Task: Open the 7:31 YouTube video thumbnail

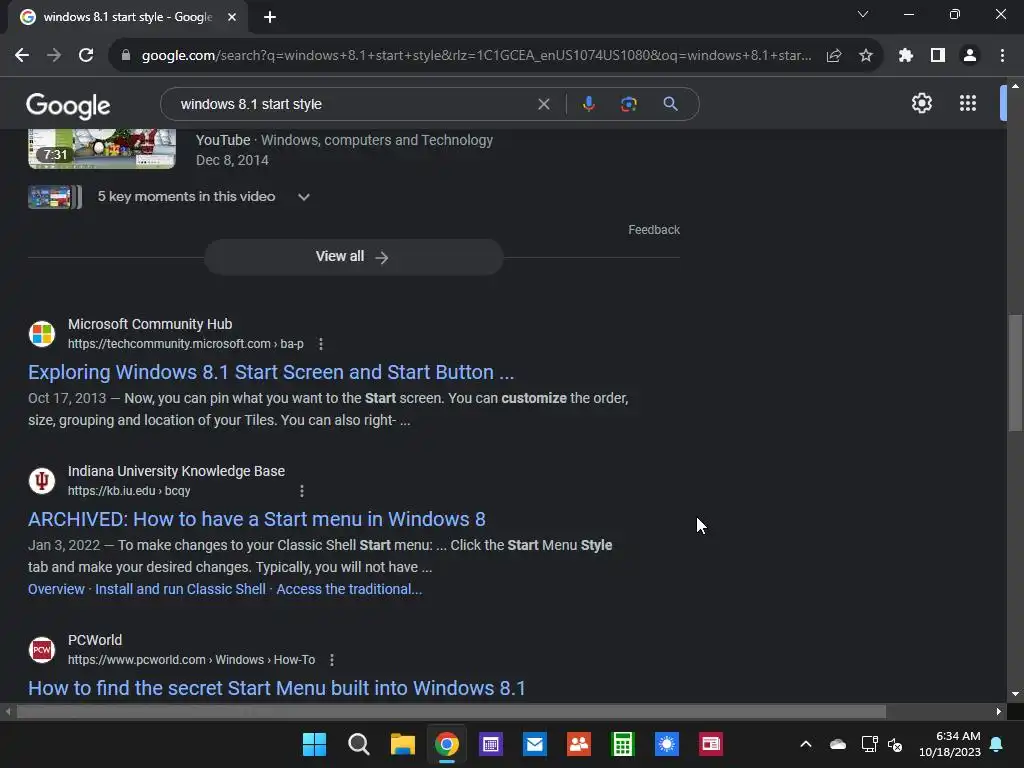Action: coord(102,149)
